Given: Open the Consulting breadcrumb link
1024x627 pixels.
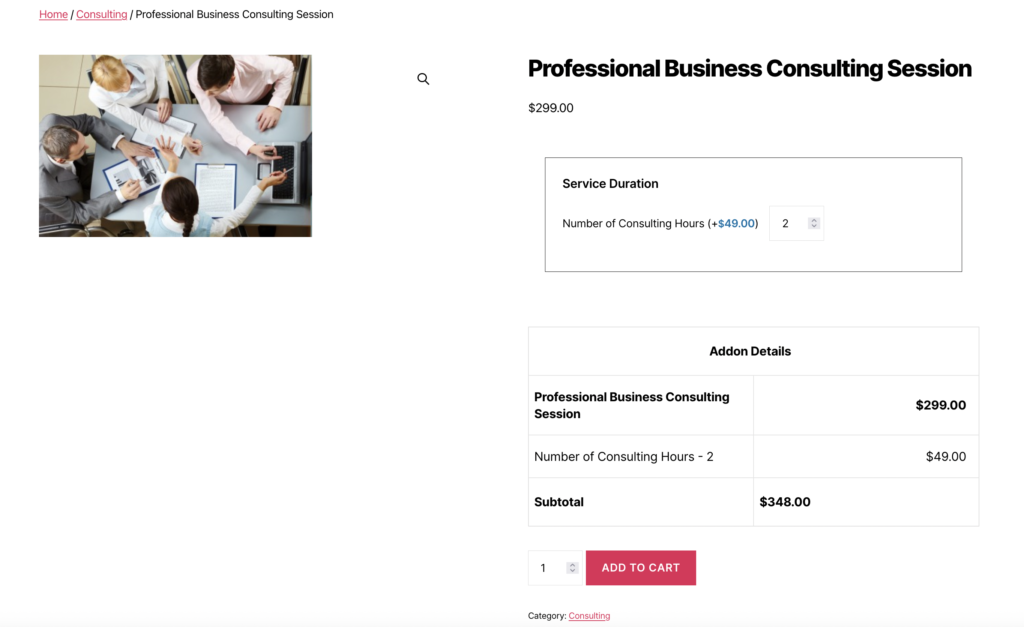Looking at the screenshot, I should pos(102,15).
